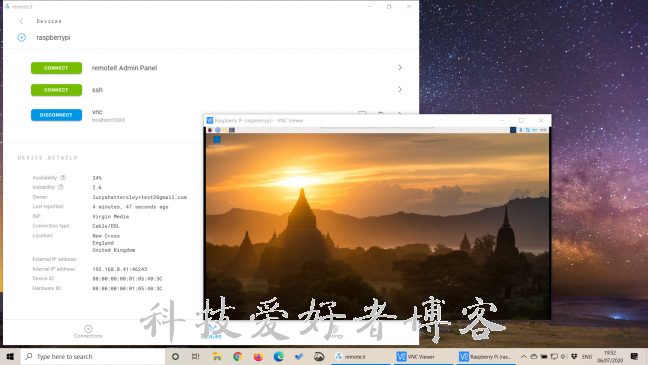
Task: Connect to the ssh service
Action: (56, 90)
